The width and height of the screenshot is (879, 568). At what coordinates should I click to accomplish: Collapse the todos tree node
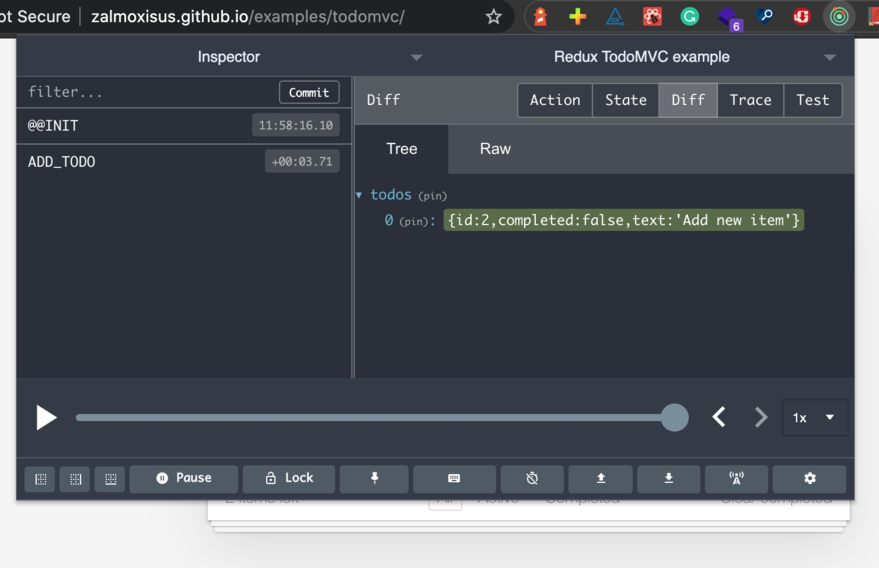[359, 195]
